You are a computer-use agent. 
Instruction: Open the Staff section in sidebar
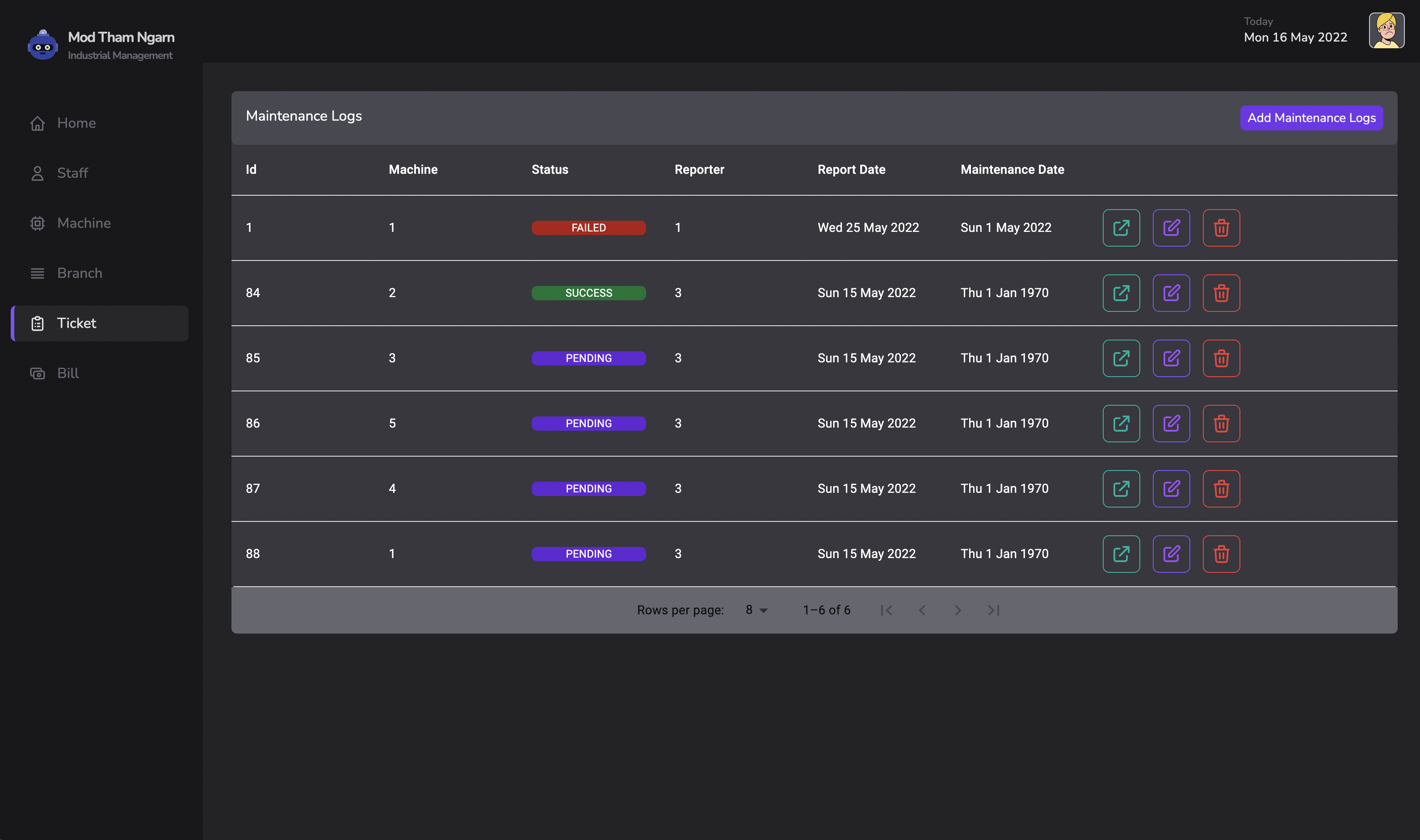click(x=72, y=172)
